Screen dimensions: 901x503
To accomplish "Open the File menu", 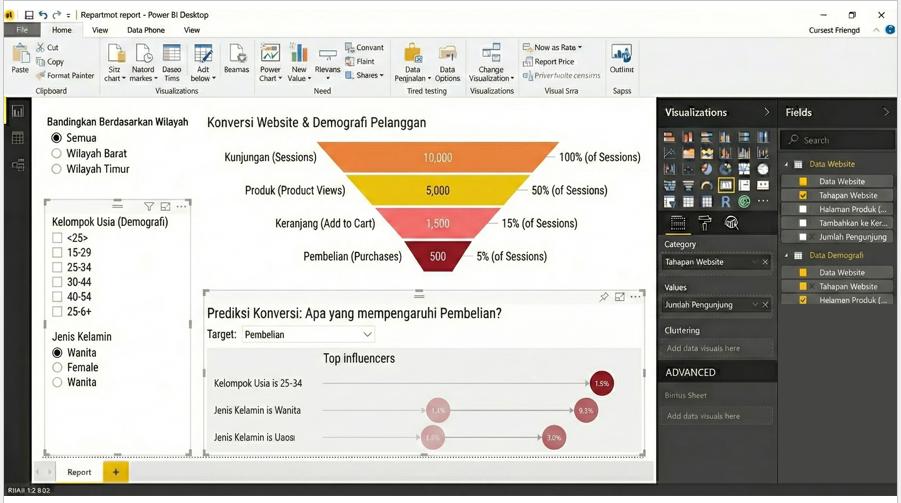I will click(x=22, y=30).
